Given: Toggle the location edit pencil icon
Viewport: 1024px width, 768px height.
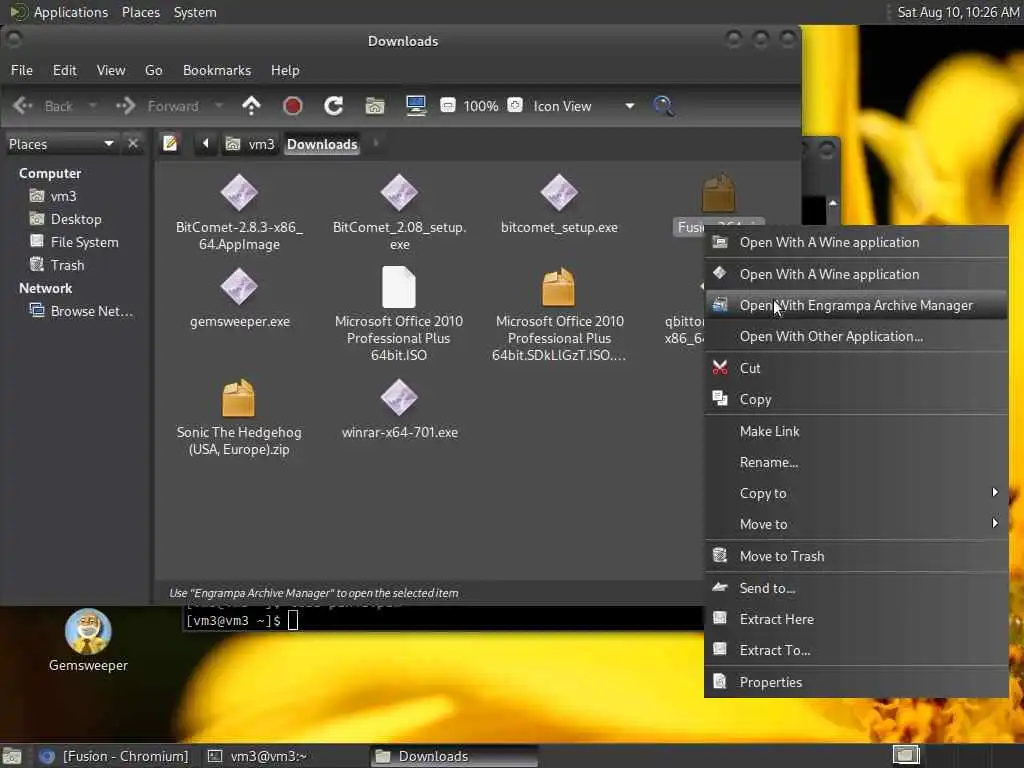Looking at the screenshot, I should pyautogui.click(x=170, y=143).
